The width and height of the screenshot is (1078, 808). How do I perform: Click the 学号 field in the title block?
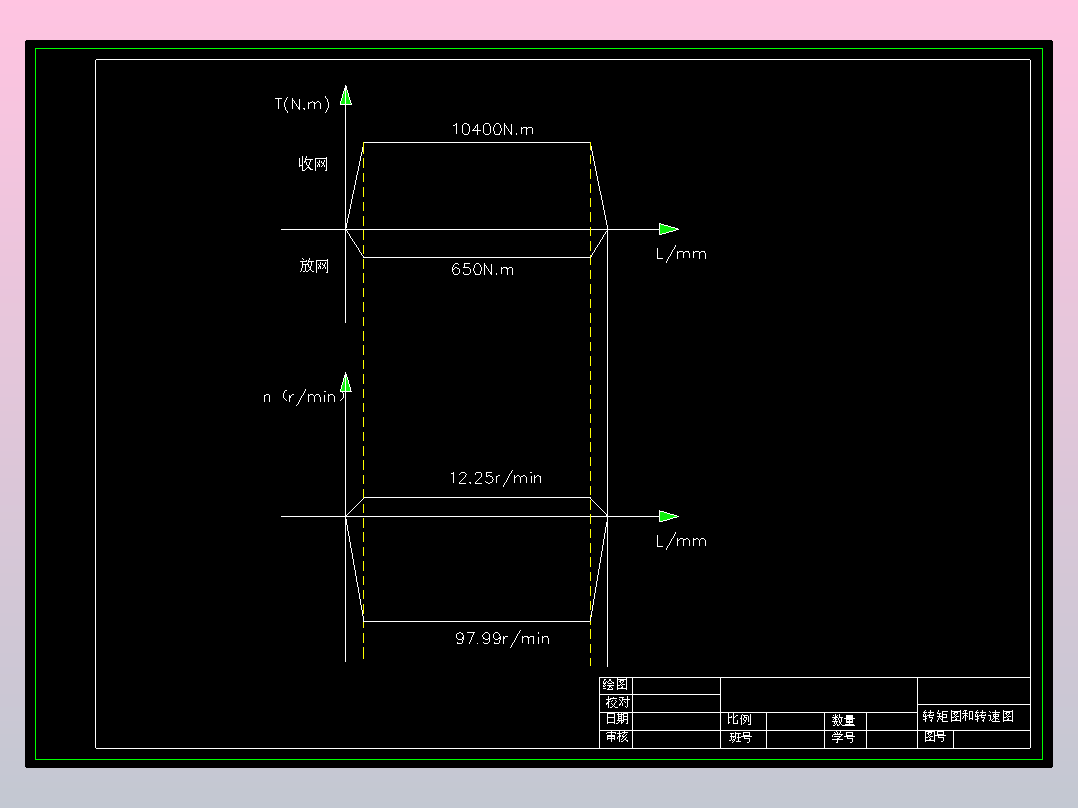843,738
